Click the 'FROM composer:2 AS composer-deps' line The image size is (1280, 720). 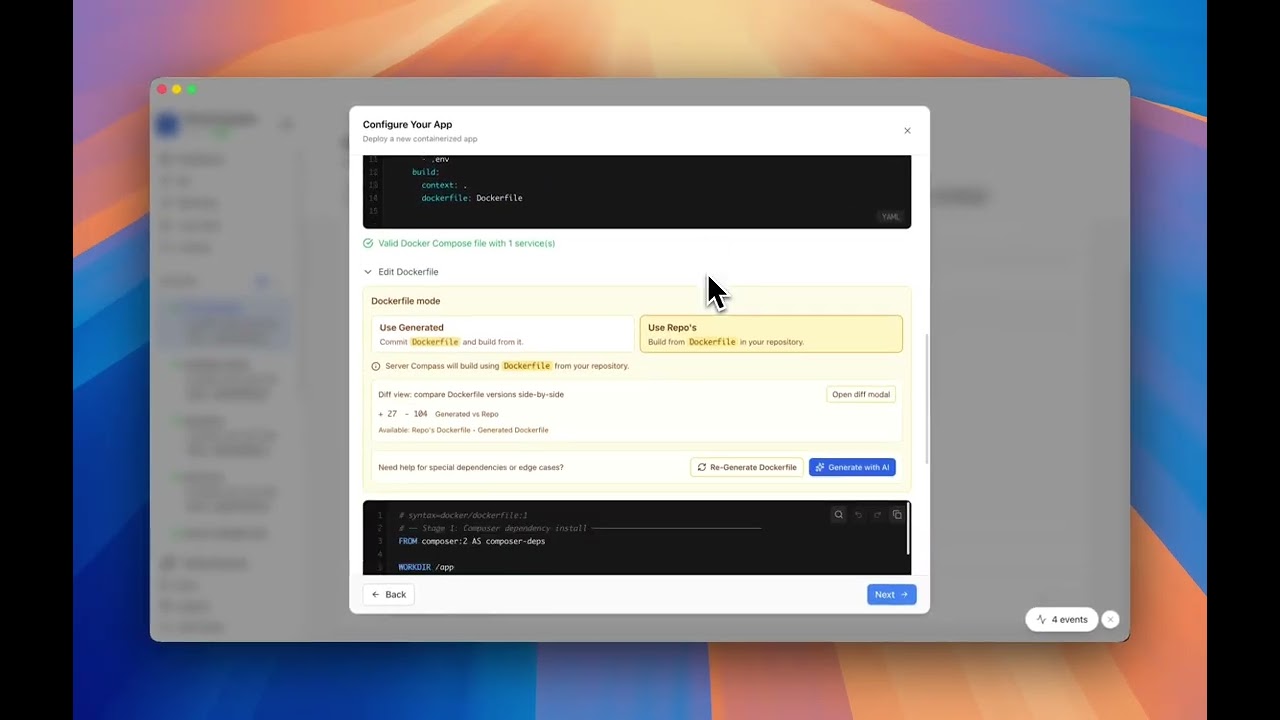[472, 541]
